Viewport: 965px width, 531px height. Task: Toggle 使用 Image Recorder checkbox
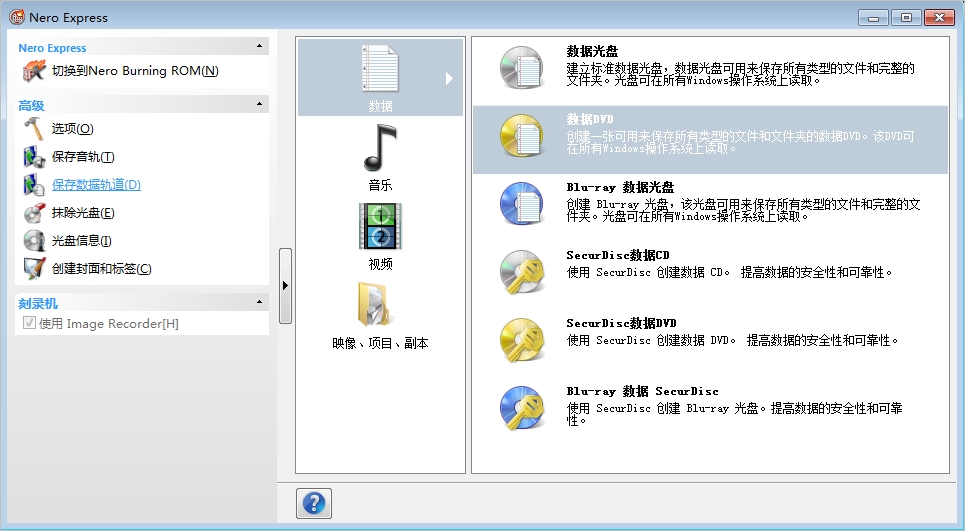point(29,323)
